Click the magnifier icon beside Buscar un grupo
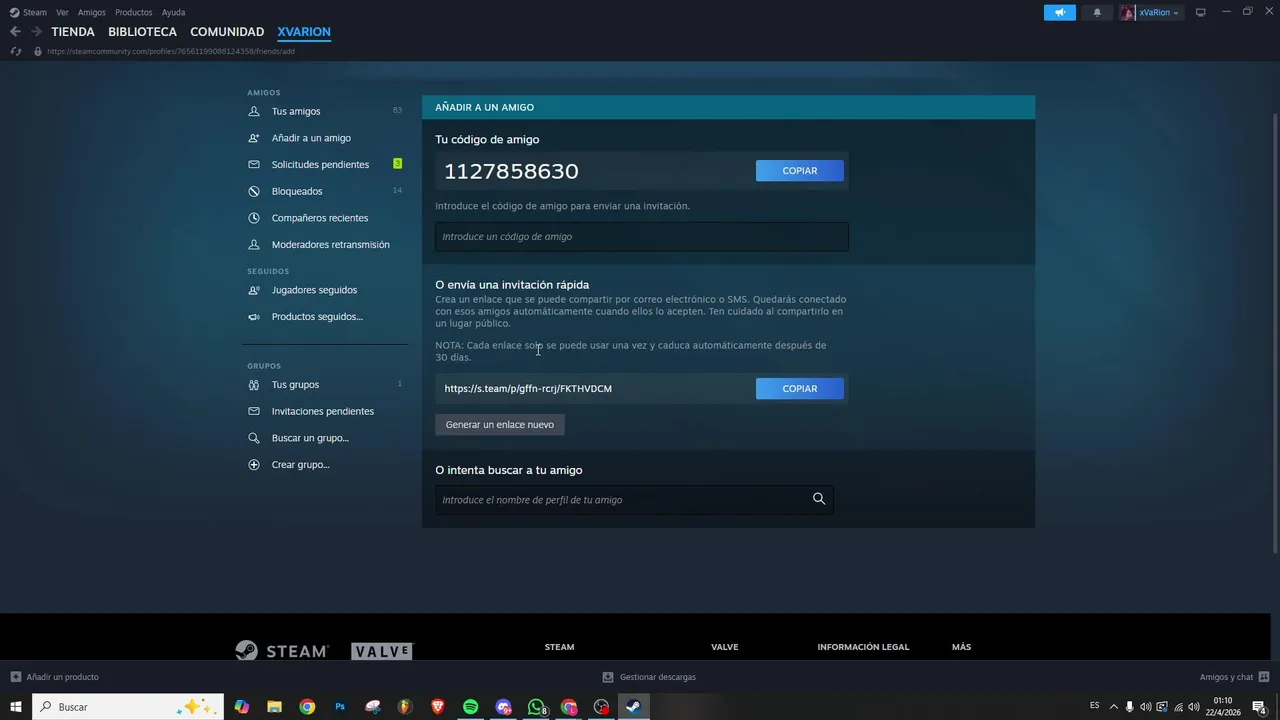This screenshot has width=1280, height=720. [254, 438]
